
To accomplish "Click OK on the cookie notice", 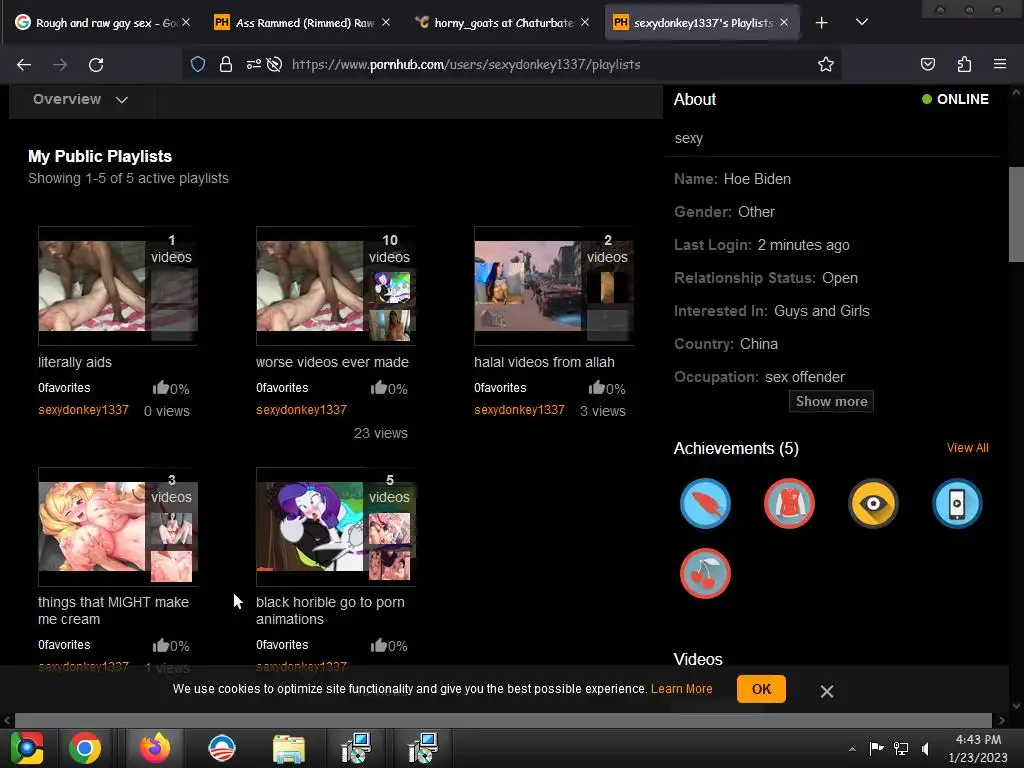I will coord(761,689).
